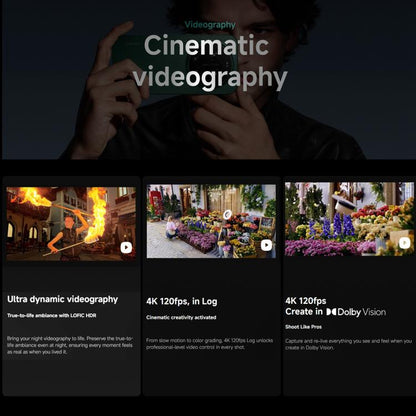Click the Dolby Vision capture description text
Screen dimensions: 416x416
click(x=349, y=344)
